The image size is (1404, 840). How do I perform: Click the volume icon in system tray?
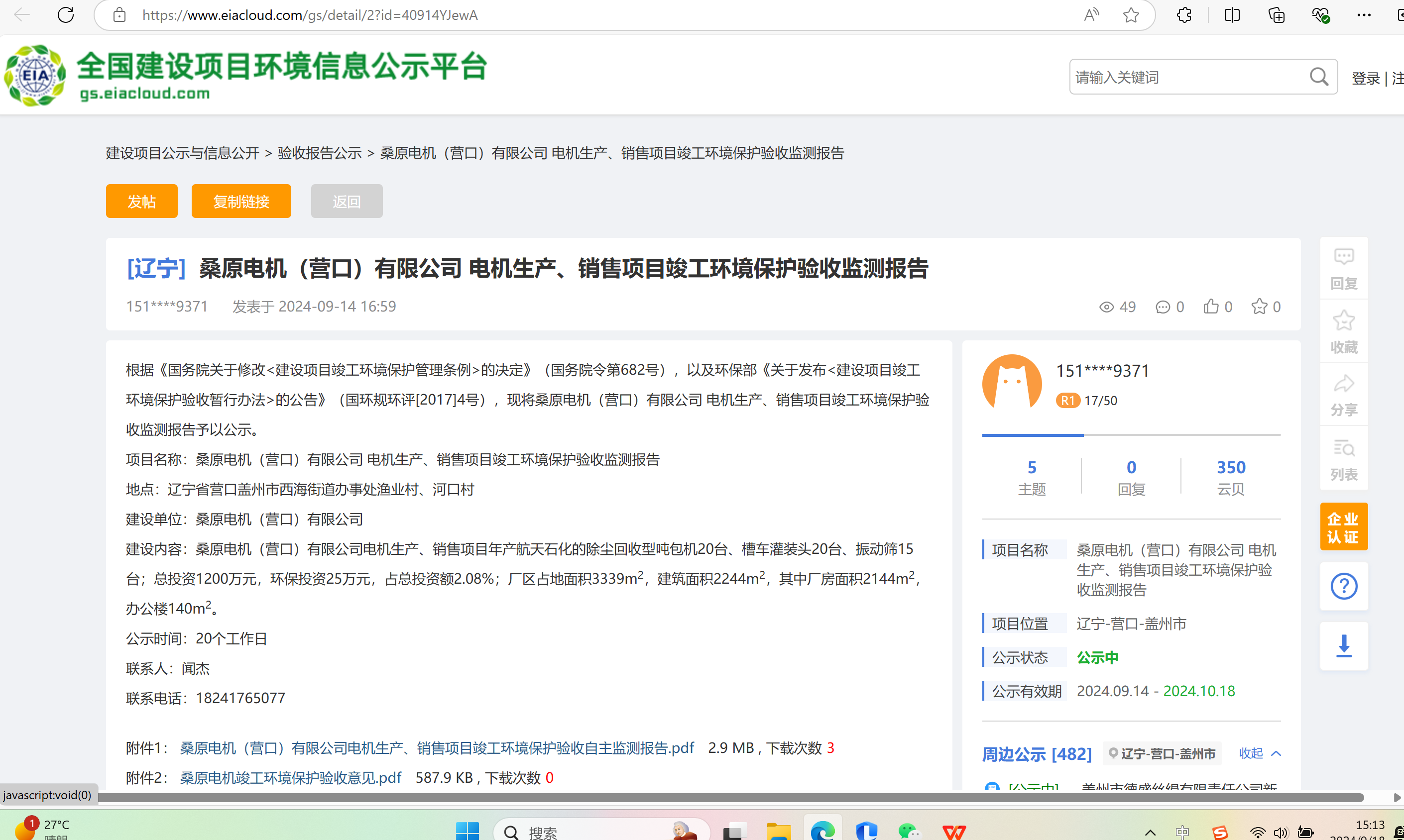click(1281, 832)
